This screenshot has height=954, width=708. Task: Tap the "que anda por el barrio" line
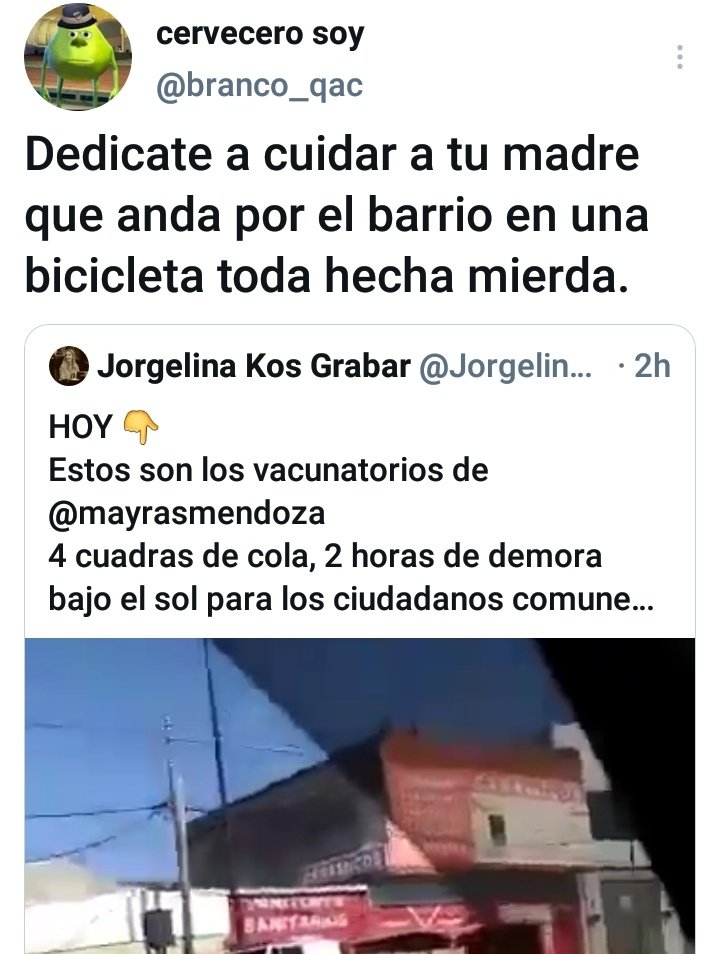[336, 216]
